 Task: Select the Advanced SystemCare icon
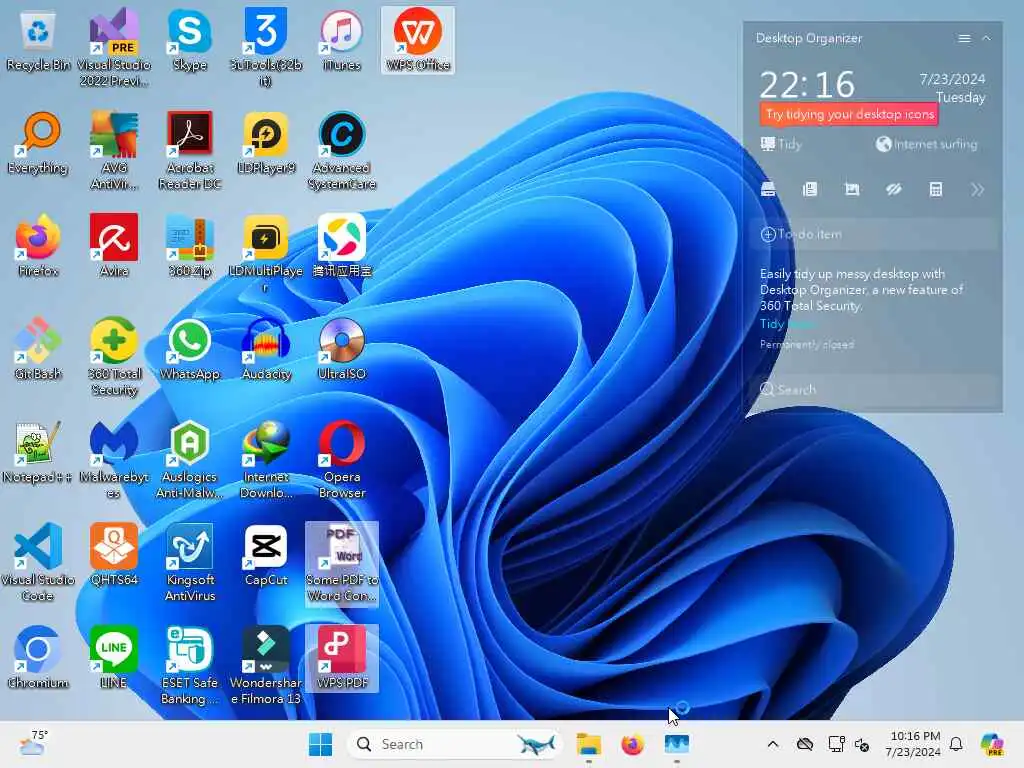click(342, 152)
